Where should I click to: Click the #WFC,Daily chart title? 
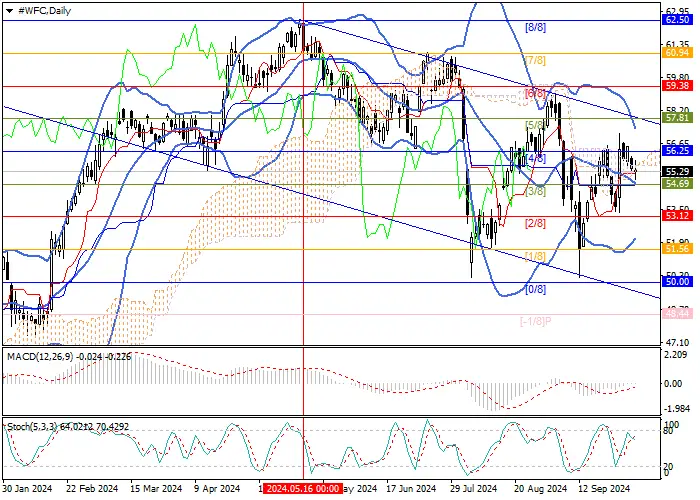[44, 11]
